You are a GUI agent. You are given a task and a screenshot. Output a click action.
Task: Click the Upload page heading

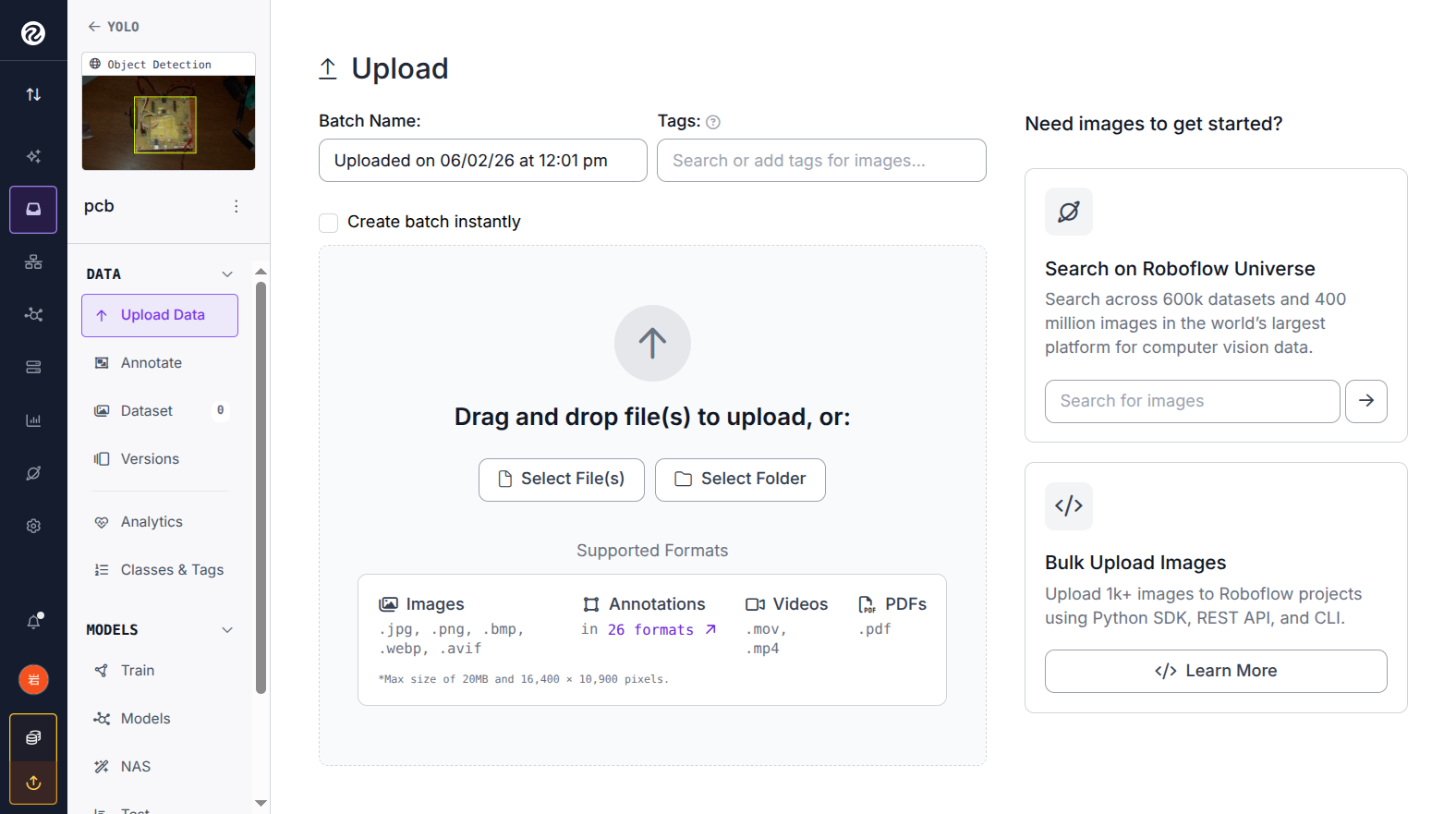coord(400,68)
